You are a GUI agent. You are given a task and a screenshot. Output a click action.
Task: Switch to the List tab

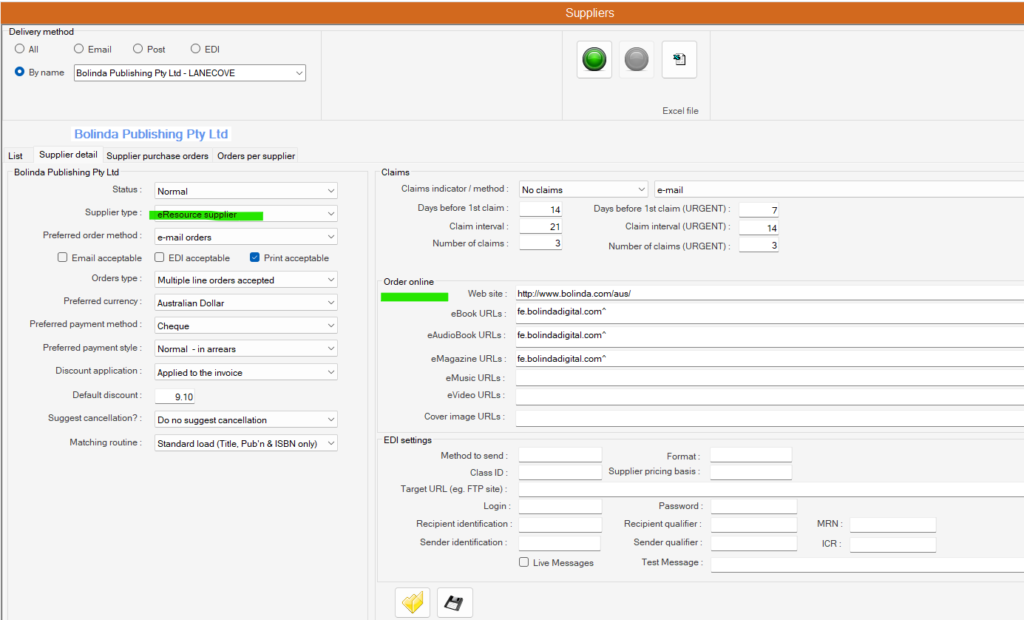[x=15, y=155]
